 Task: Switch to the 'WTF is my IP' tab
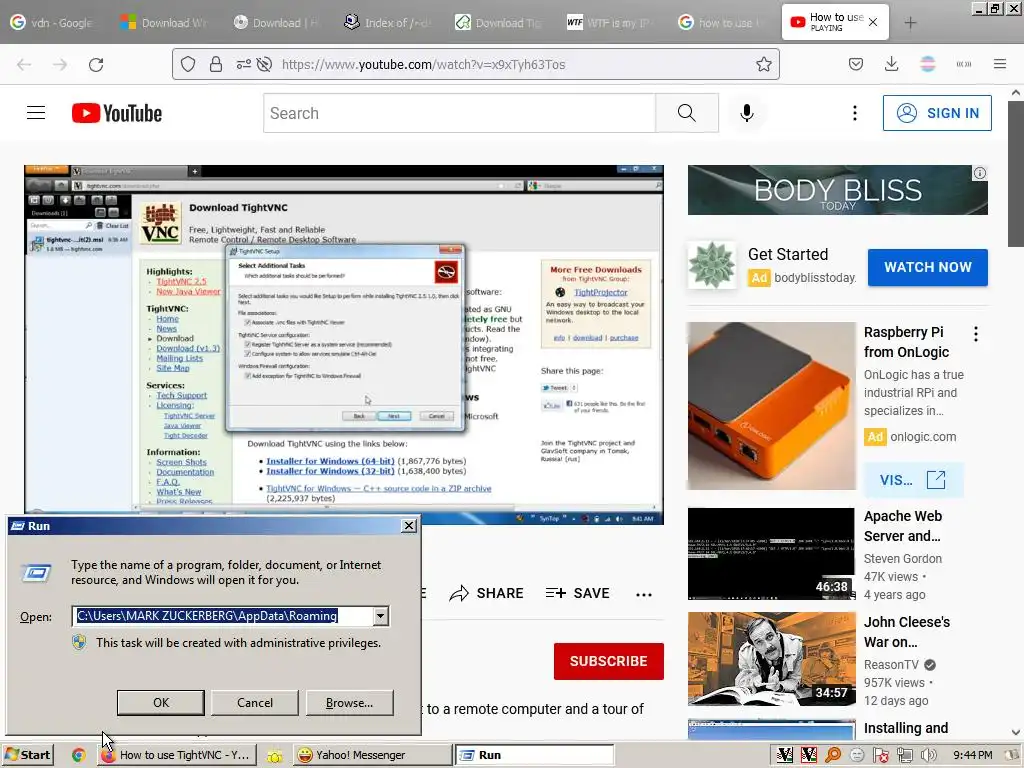(610, 23)
